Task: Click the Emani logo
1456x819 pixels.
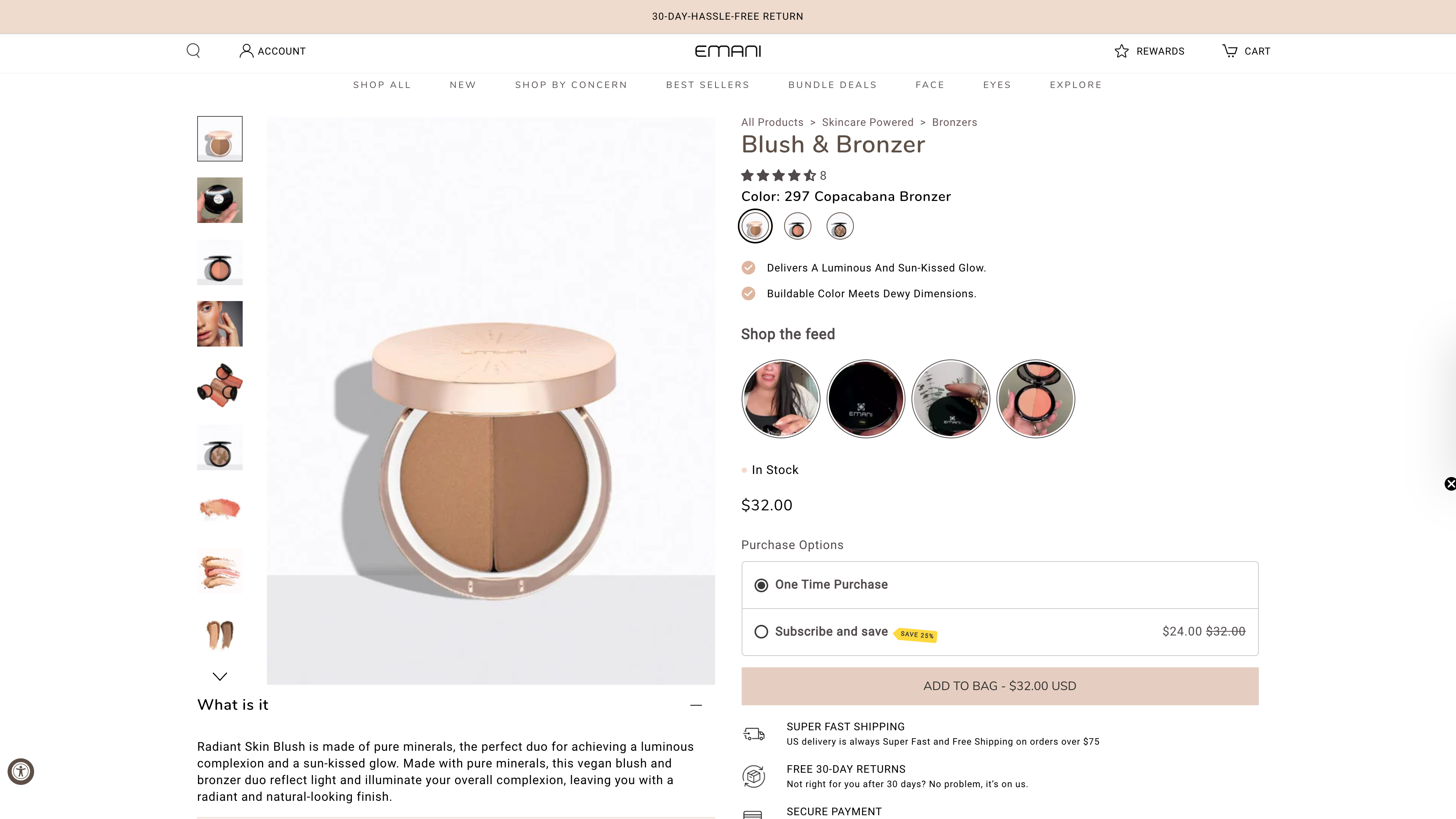Action: 728,51
